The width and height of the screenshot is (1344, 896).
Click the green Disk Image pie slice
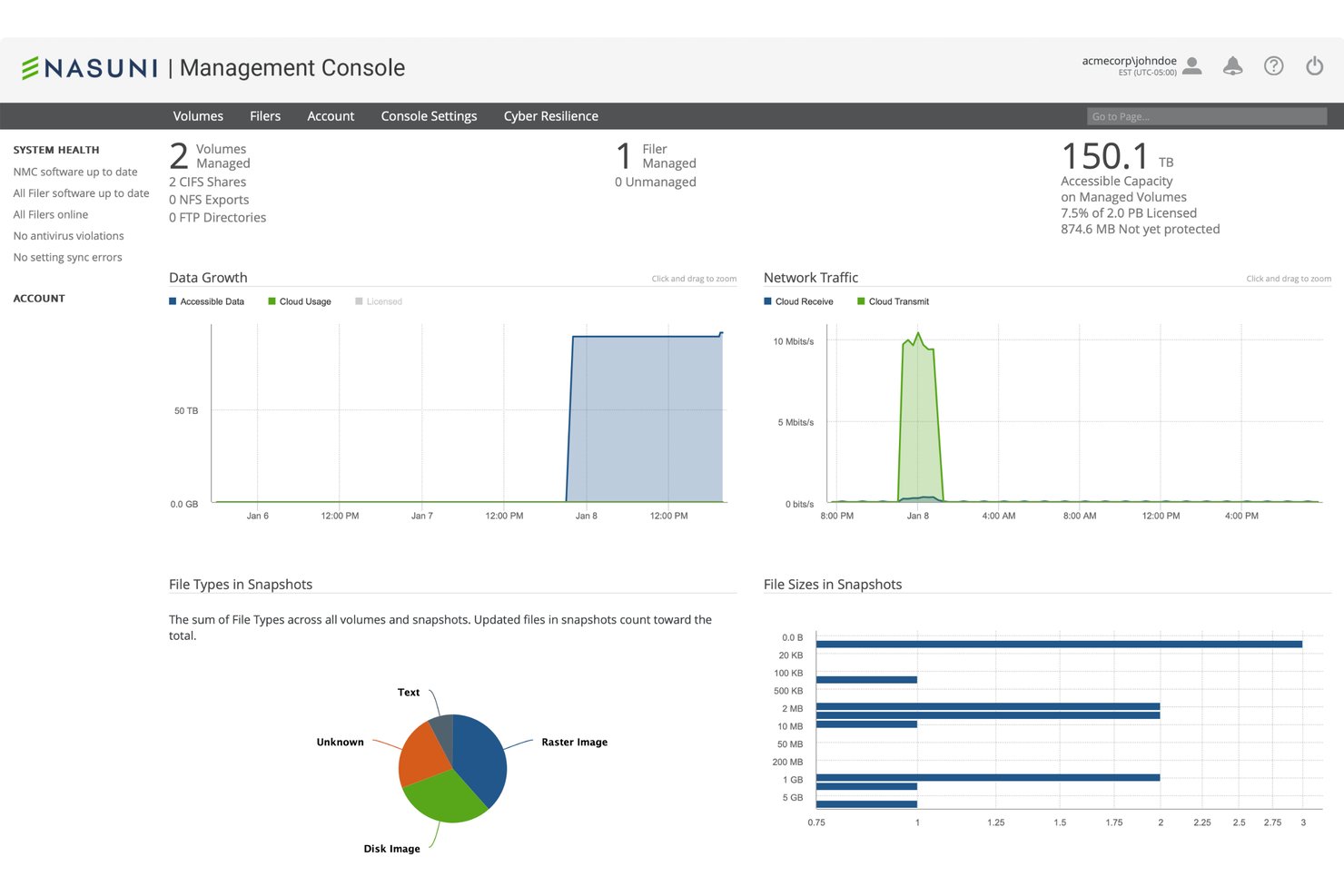point(445,796)
